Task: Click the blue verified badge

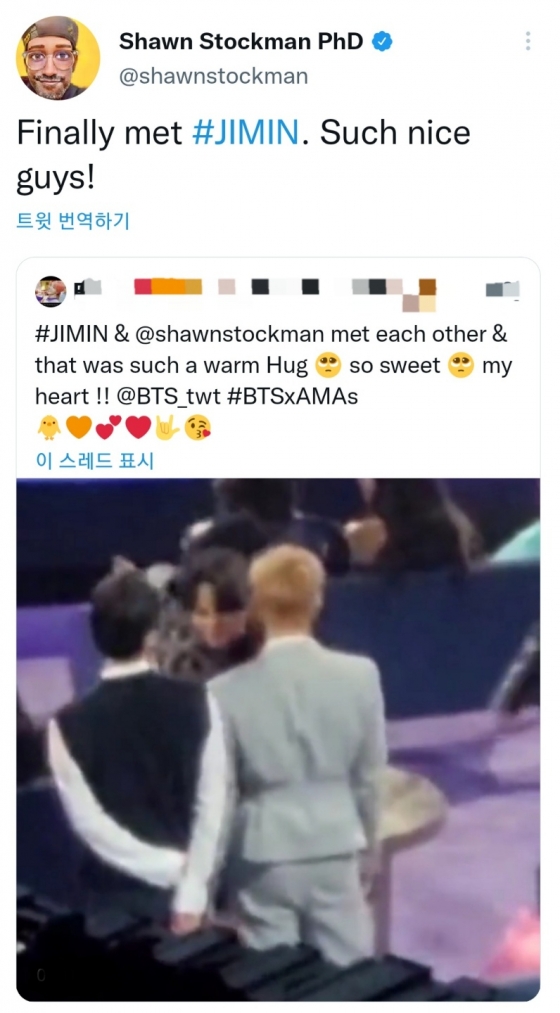Action: click(384, 43)
